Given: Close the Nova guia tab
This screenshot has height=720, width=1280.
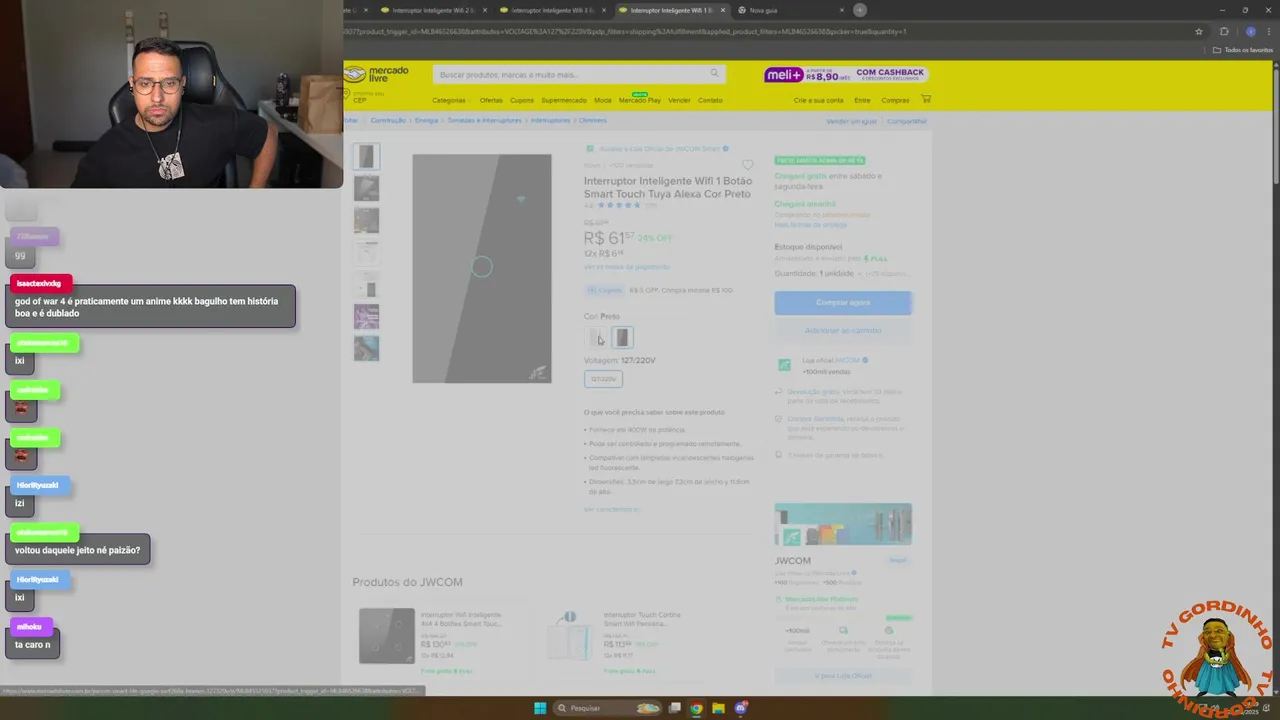Looking at the screenshot, I should (x=842, y=10).
